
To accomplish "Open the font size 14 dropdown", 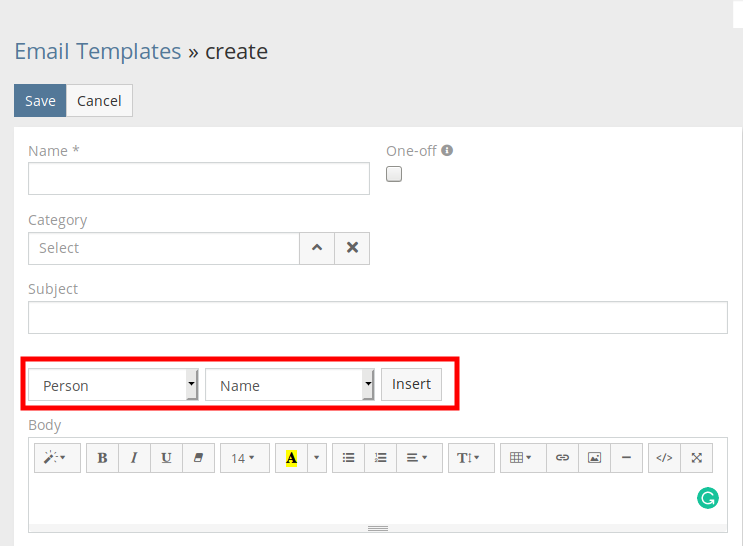I will [244, 458].
